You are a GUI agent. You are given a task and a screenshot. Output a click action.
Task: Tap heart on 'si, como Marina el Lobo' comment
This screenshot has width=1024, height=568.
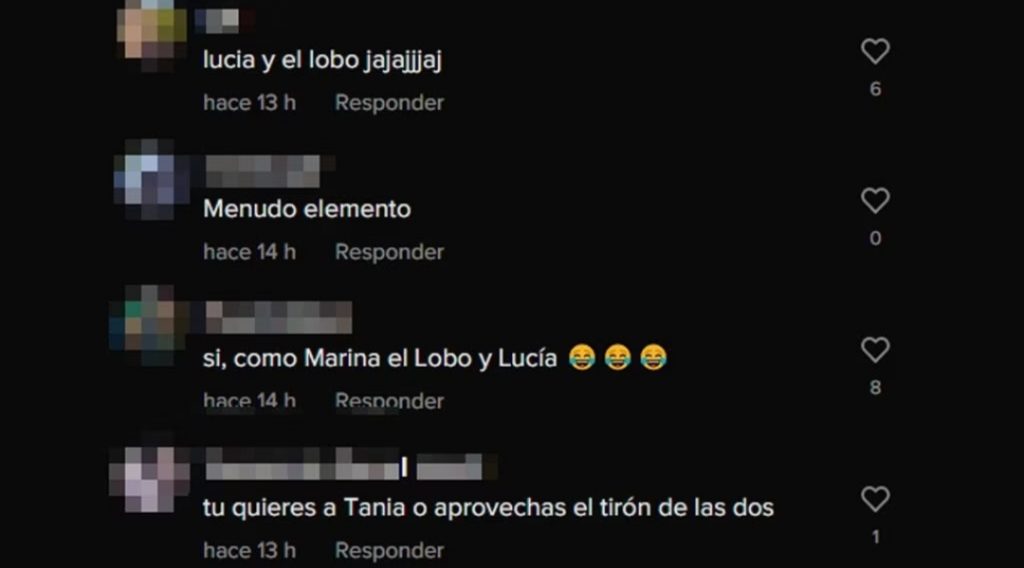875,350
